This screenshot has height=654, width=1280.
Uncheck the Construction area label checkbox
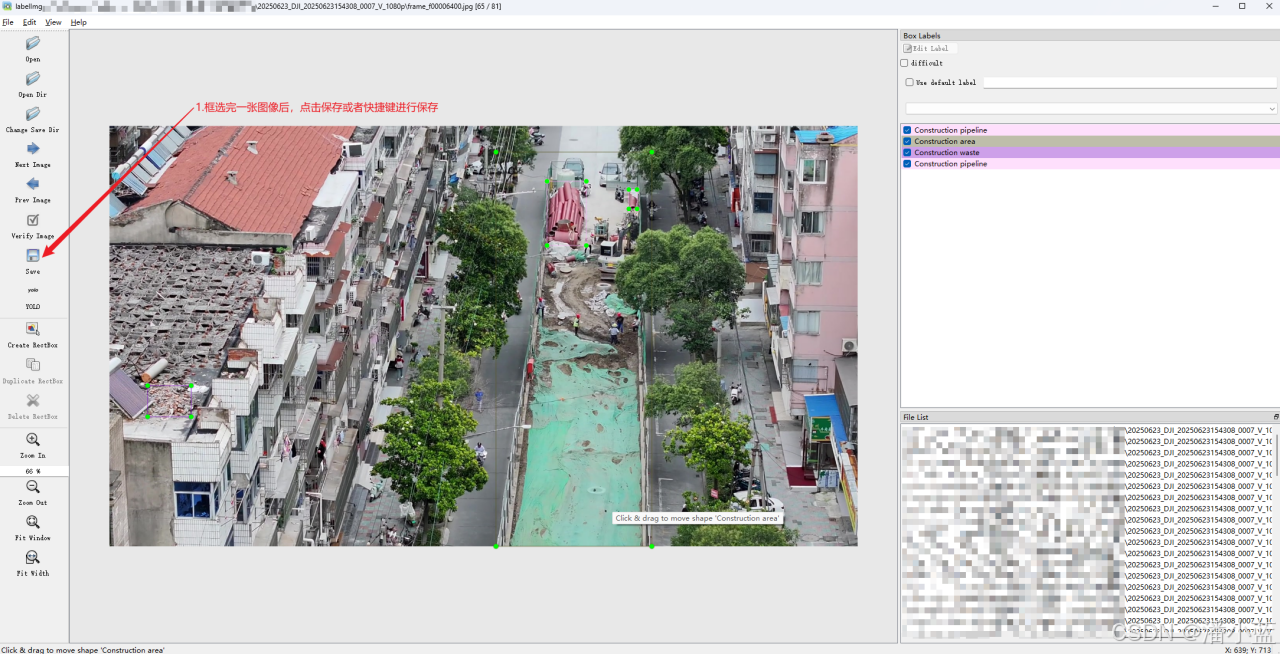(907, 141)
